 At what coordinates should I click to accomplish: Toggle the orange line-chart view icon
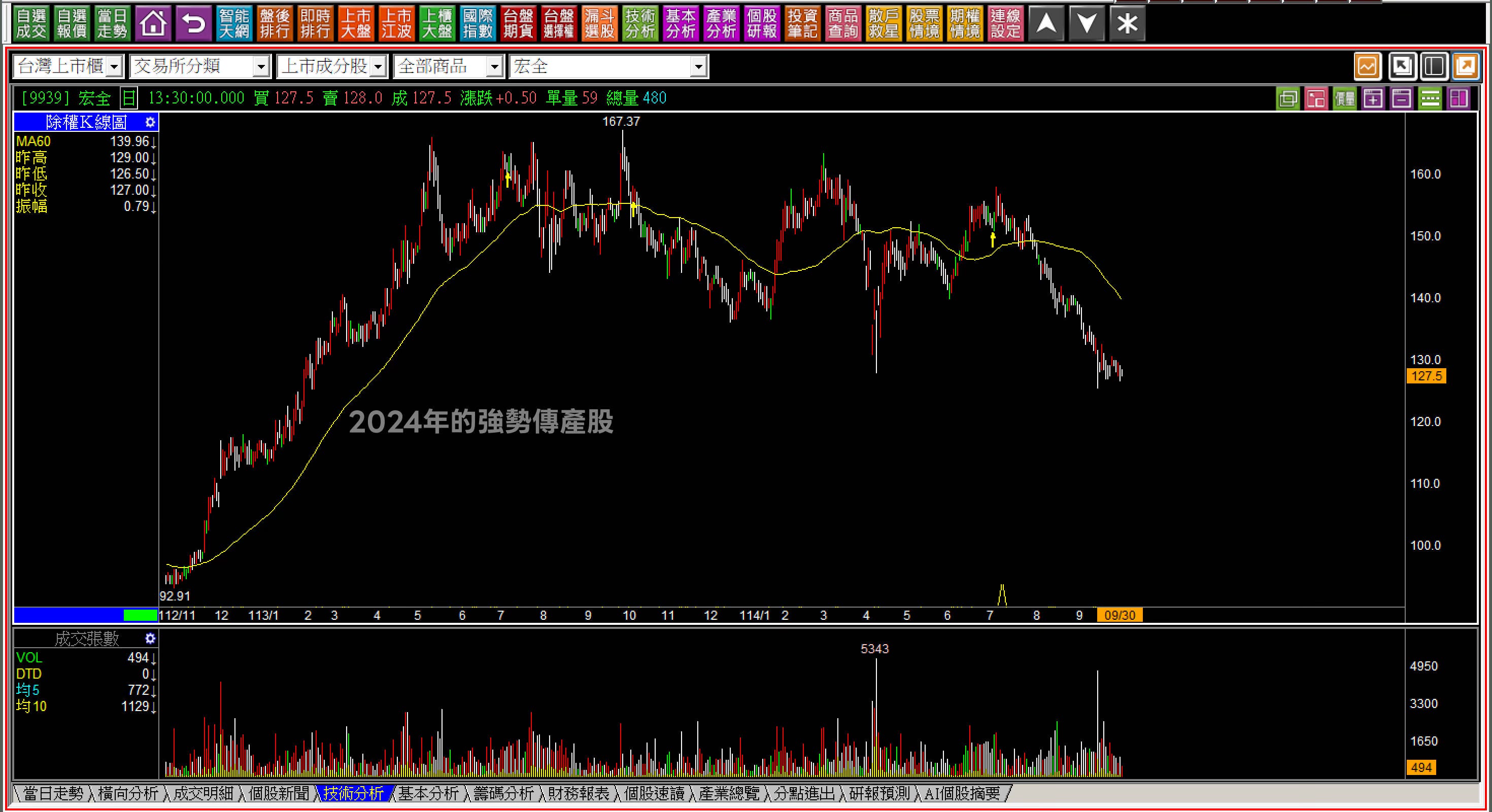tap(1367, 66)
